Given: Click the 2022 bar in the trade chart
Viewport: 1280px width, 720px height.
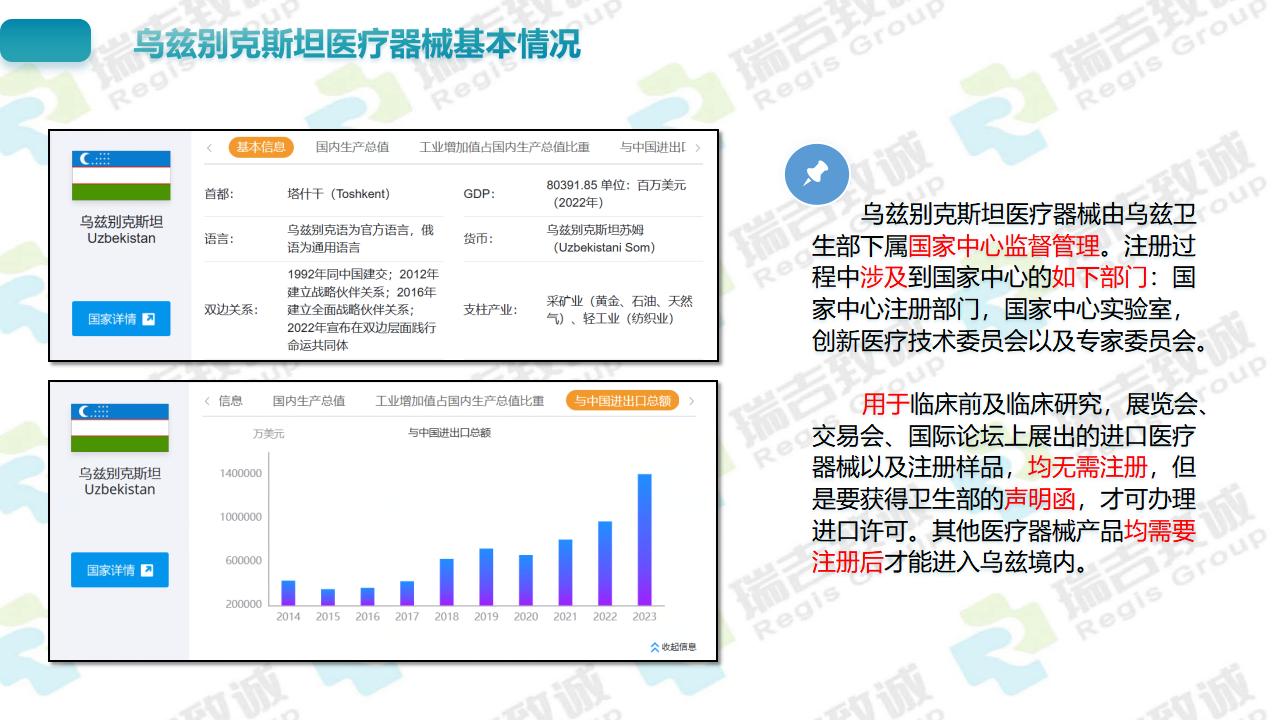Looking at the screenshot, I should coord(604,563).
